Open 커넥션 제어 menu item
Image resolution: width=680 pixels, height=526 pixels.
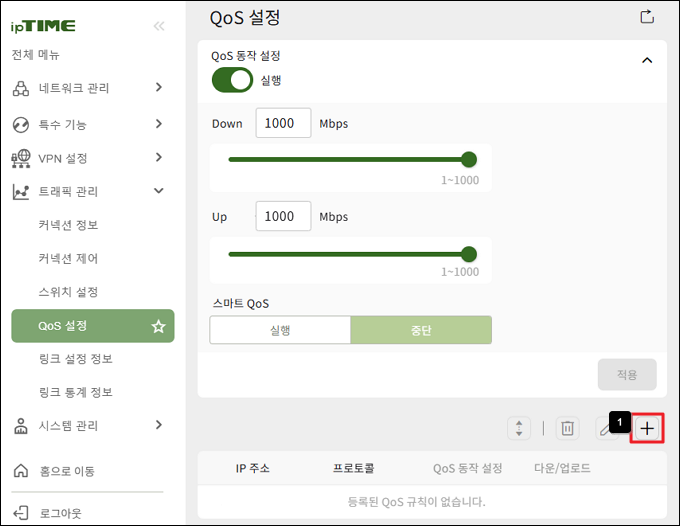pos(68,258)
